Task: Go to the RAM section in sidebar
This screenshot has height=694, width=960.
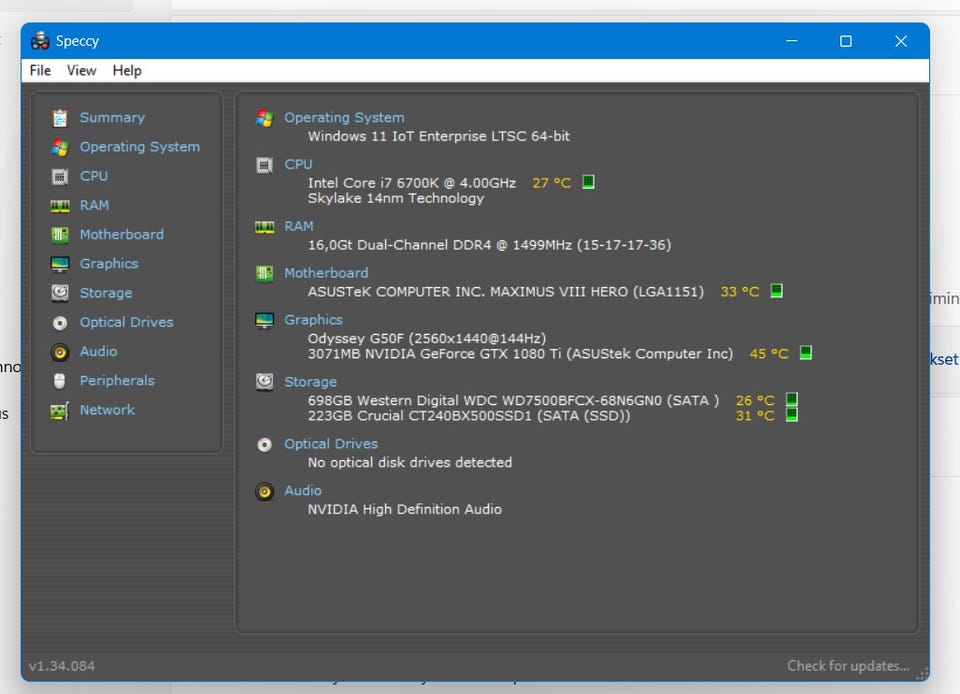Action: pos(94,206)
